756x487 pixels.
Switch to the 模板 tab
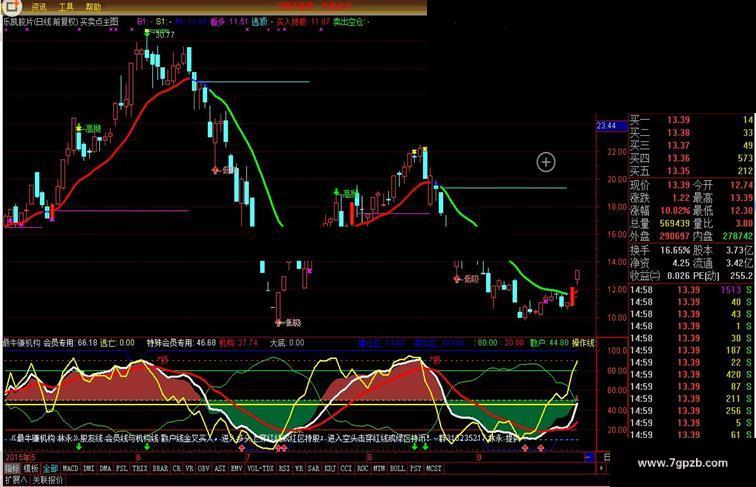coord(31,468)
